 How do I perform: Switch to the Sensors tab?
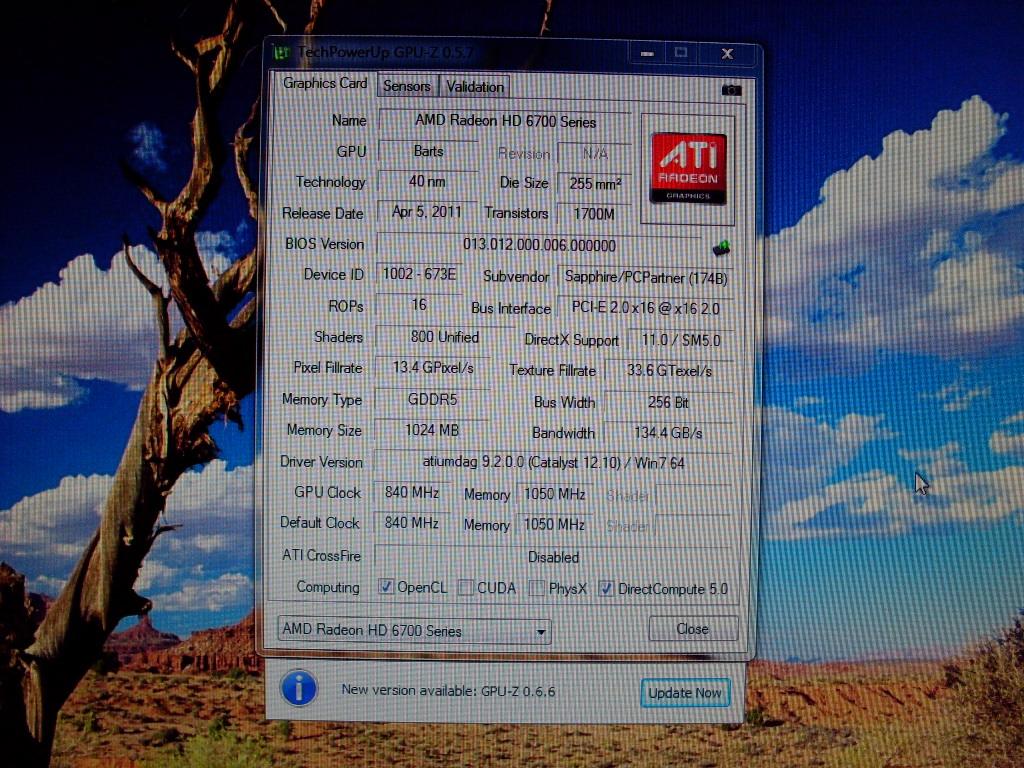pyautogui.click(x=407, y=86)
